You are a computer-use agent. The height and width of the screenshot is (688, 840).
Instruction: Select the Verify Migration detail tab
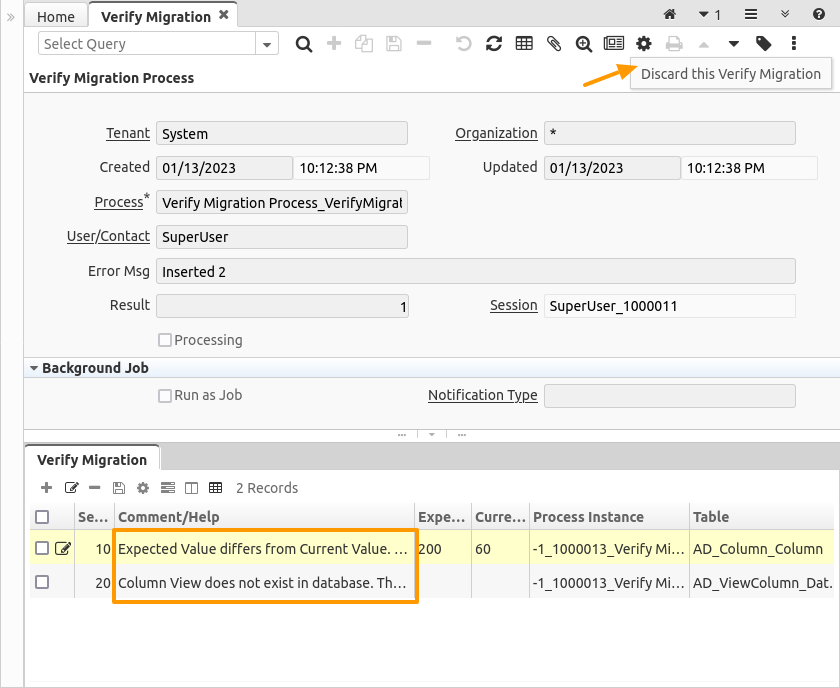click(92, 460)
